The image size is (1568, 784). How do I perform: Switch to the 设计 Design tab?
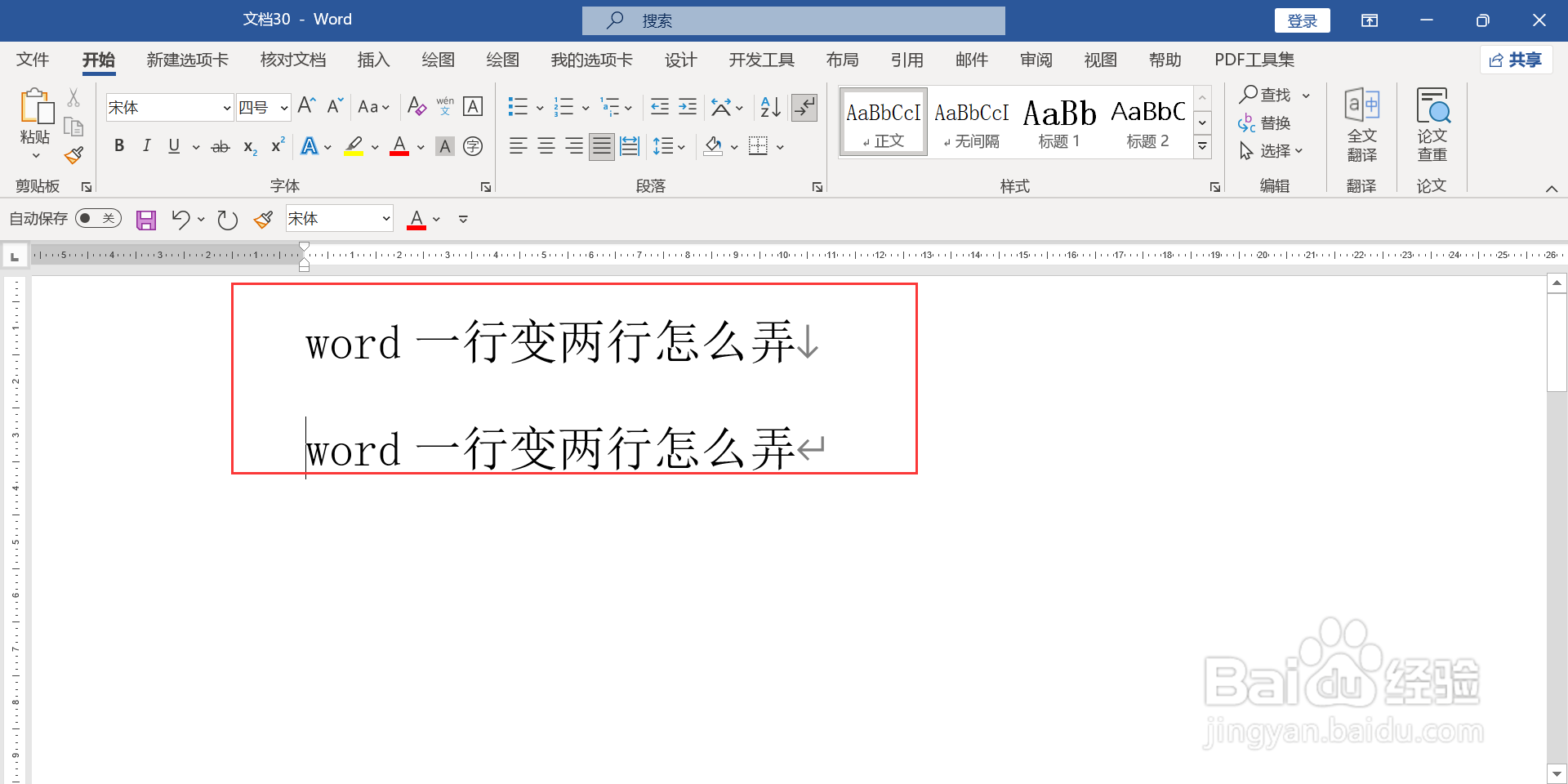[680, 60]
